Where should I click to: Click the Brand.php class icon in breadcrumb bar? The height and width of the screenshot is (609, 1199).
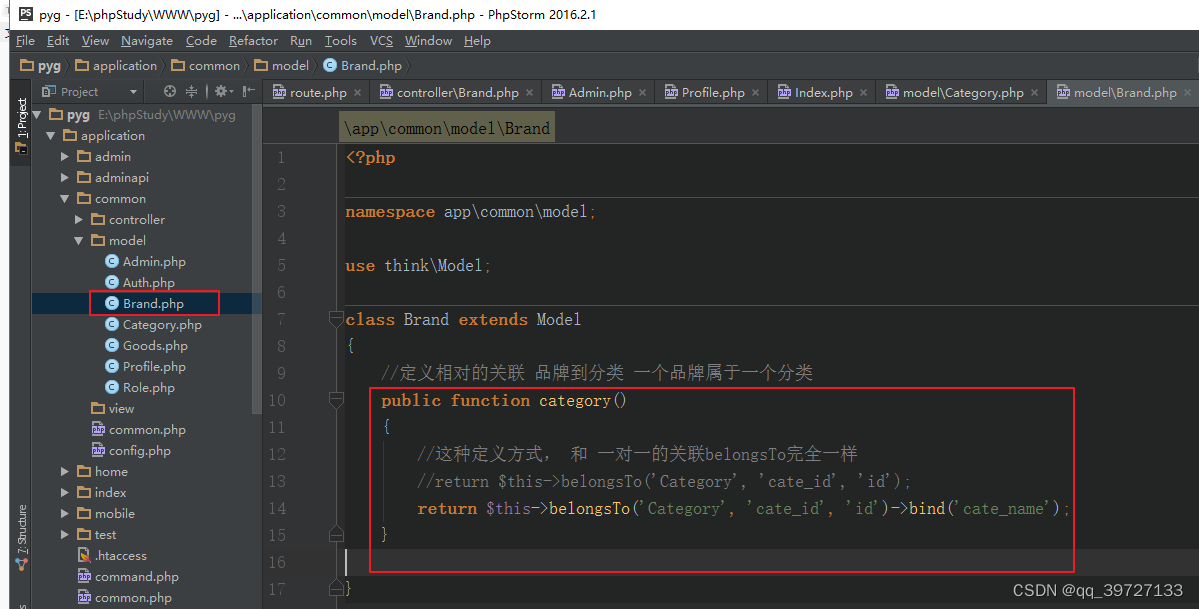[330, 64]
